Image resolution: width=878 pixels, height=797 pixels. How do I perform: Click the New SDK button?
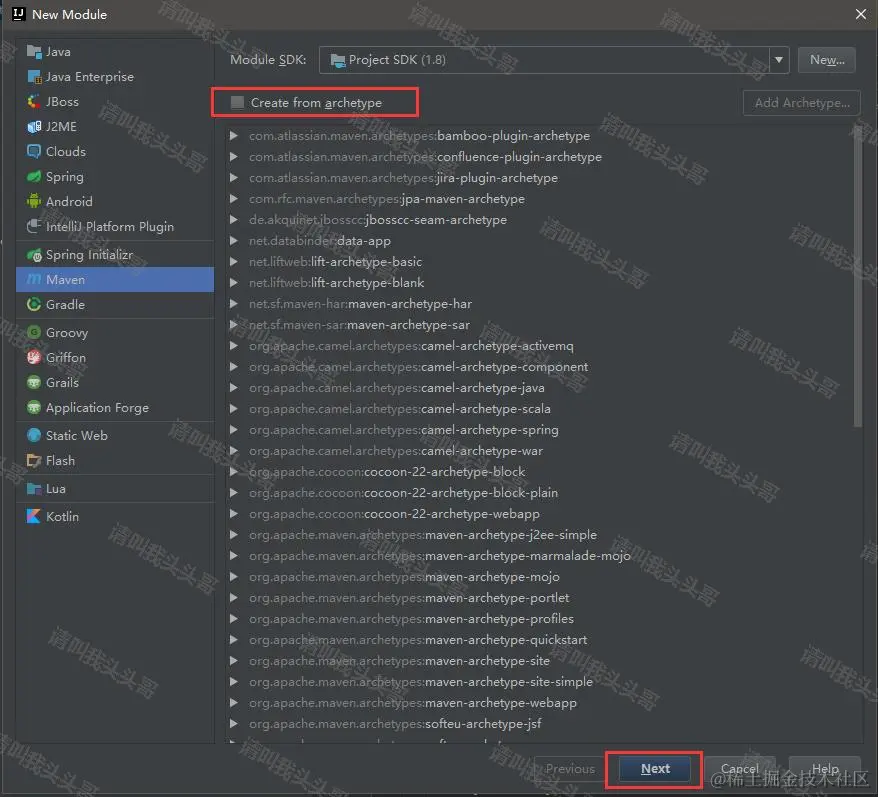[x=826, y=59]
